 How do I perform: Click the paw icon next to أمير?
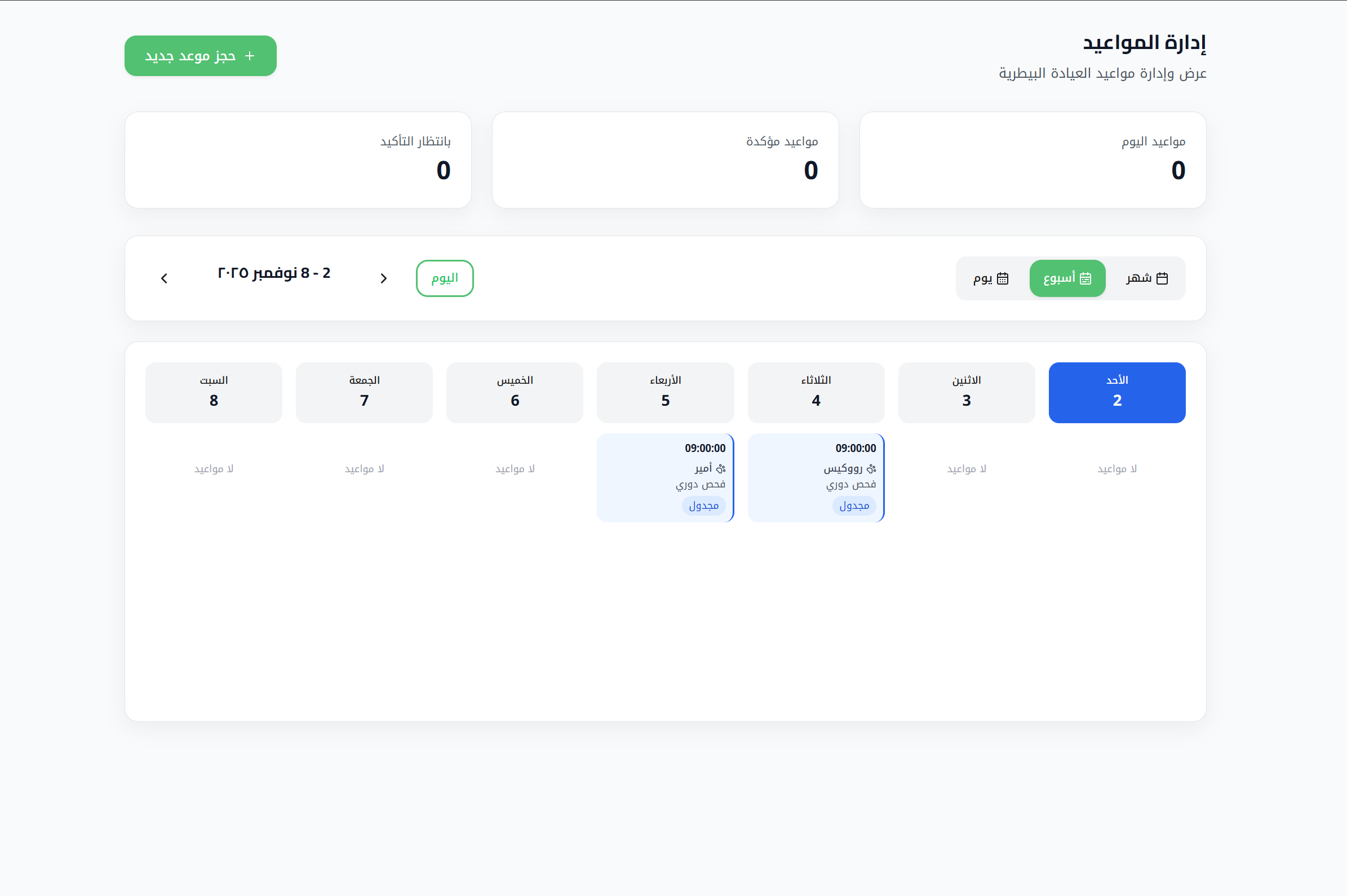pyautogui.click(x=721, y=469)
